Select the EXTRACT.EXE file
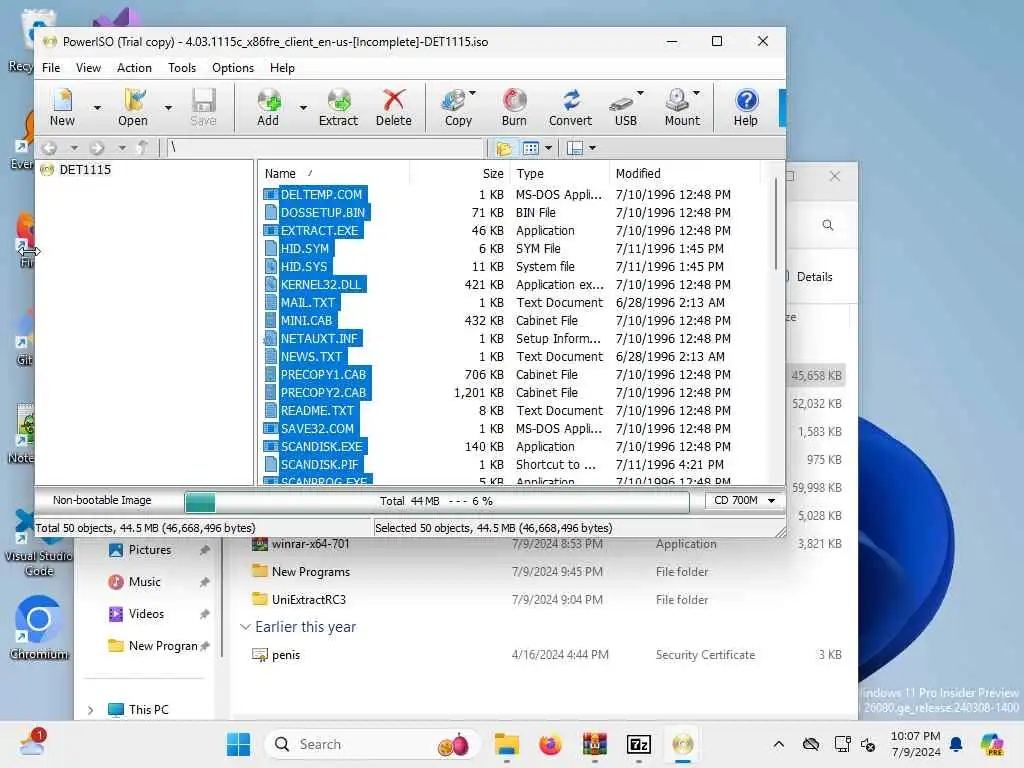Viewport: 1024px width, 768px height. (319, 231)
